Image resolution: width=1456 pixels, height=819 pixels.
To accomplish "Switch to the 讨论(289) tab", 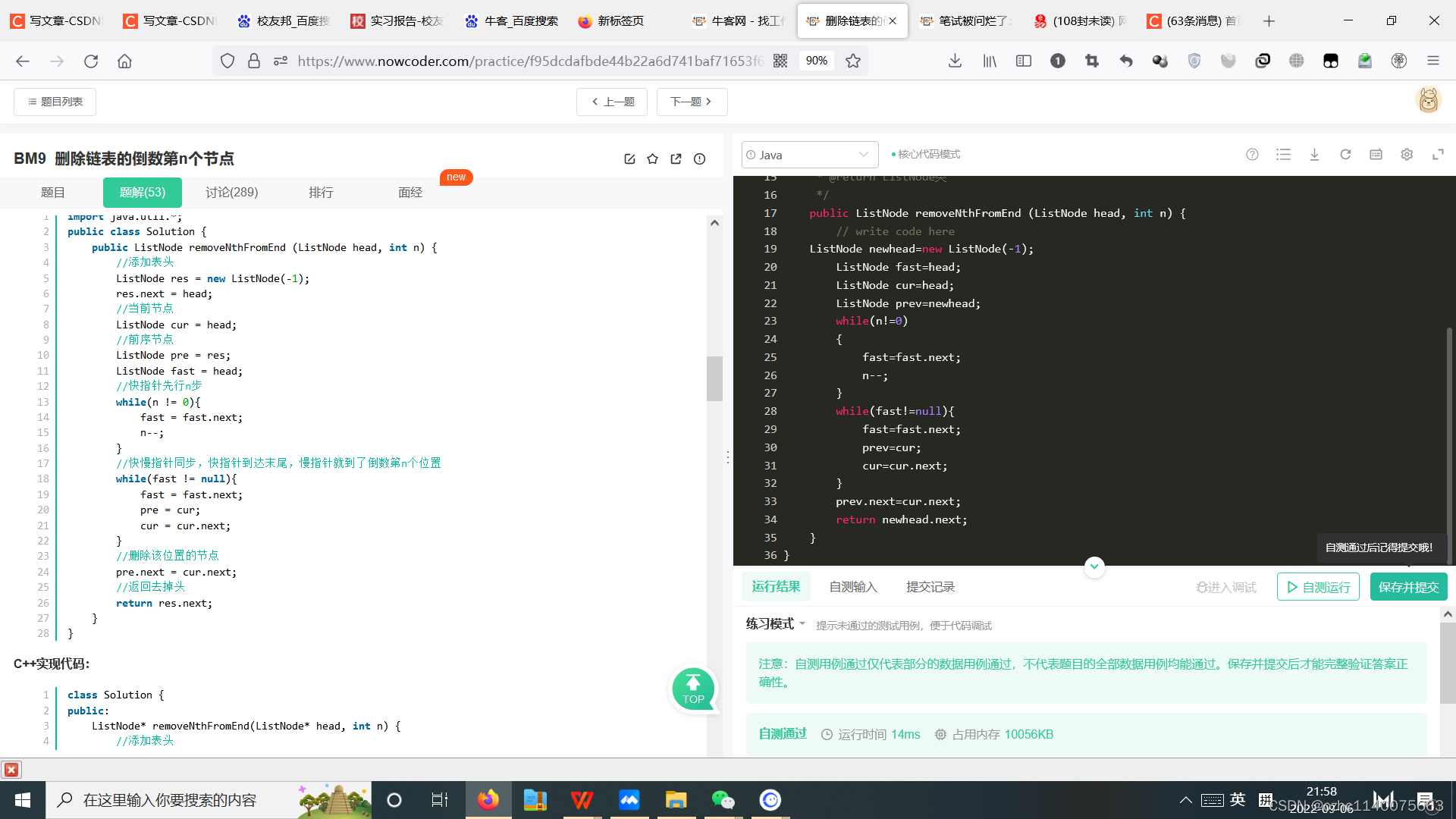I will click(232, 192).
